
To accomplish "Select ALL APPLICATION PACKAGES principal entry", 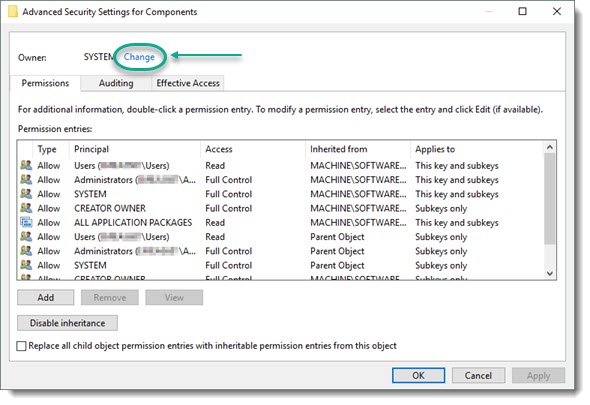I will click(x=133, y=222).
